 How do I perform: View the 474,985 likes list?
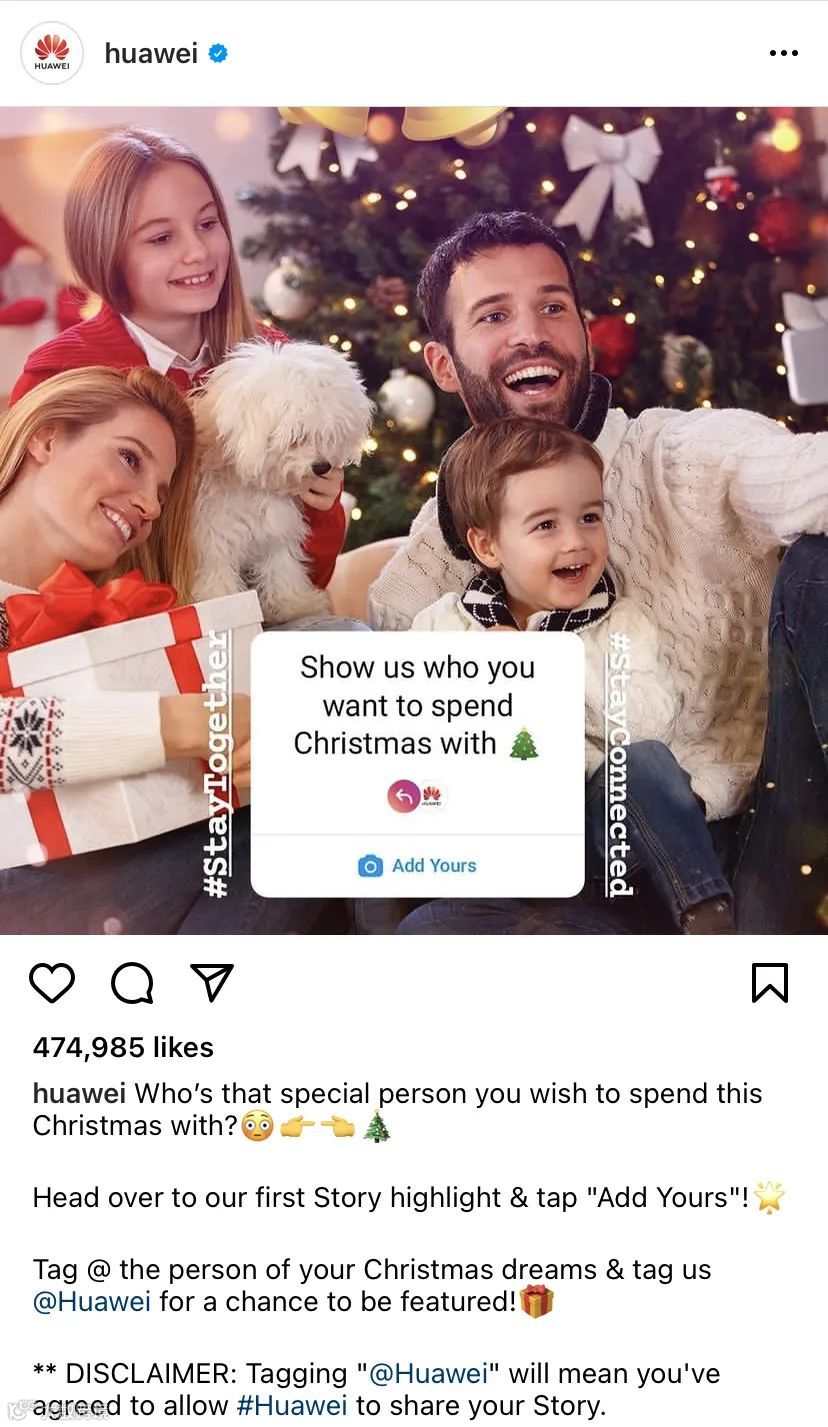tap(123, 1047)
